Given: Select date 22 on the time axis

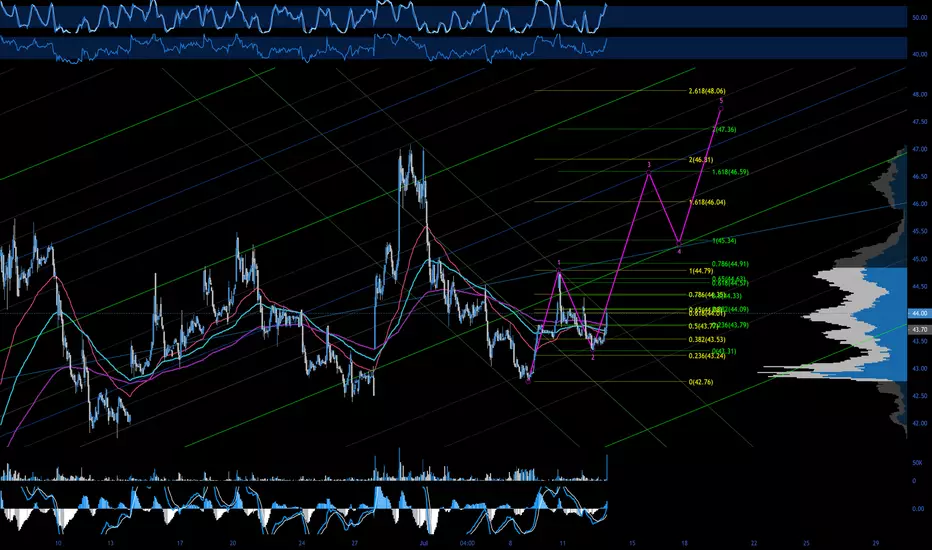Looking at the screenshot, I should click(x=754, y=543).
